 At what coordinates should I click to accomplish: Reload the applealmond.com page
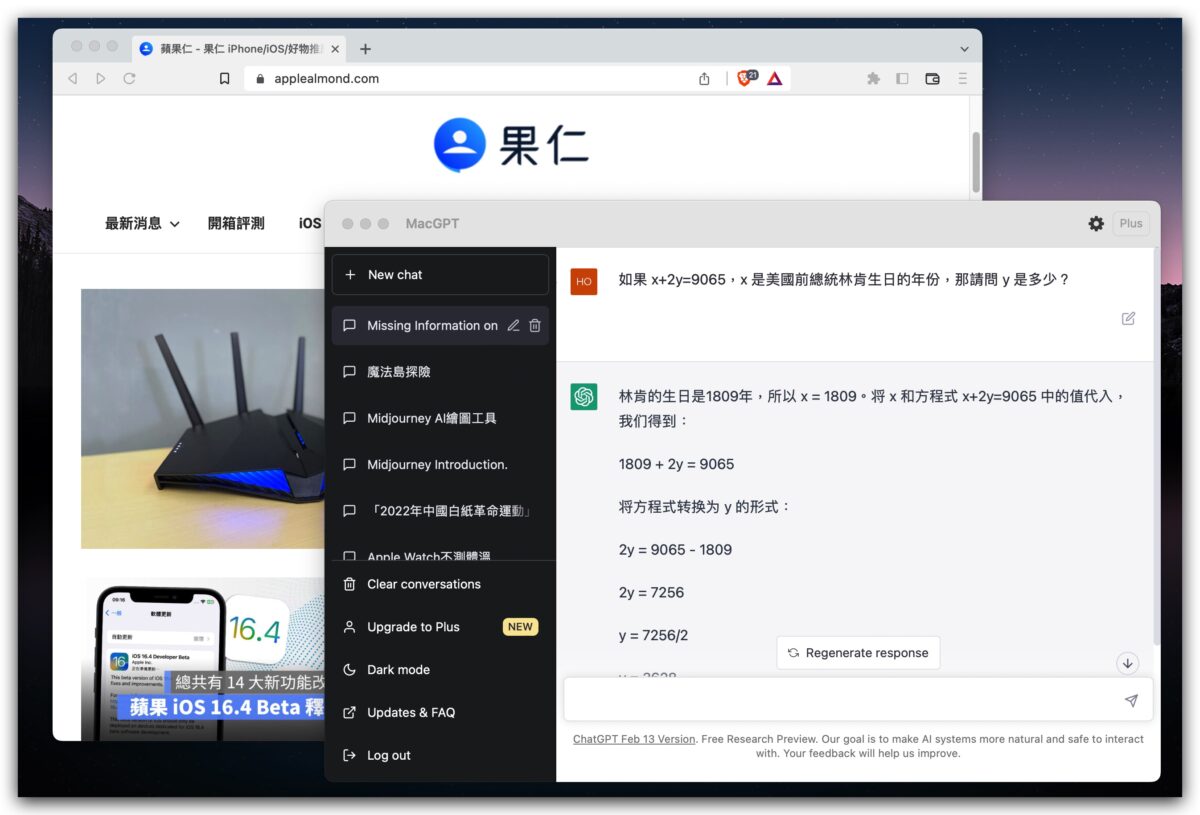[129, 78]
